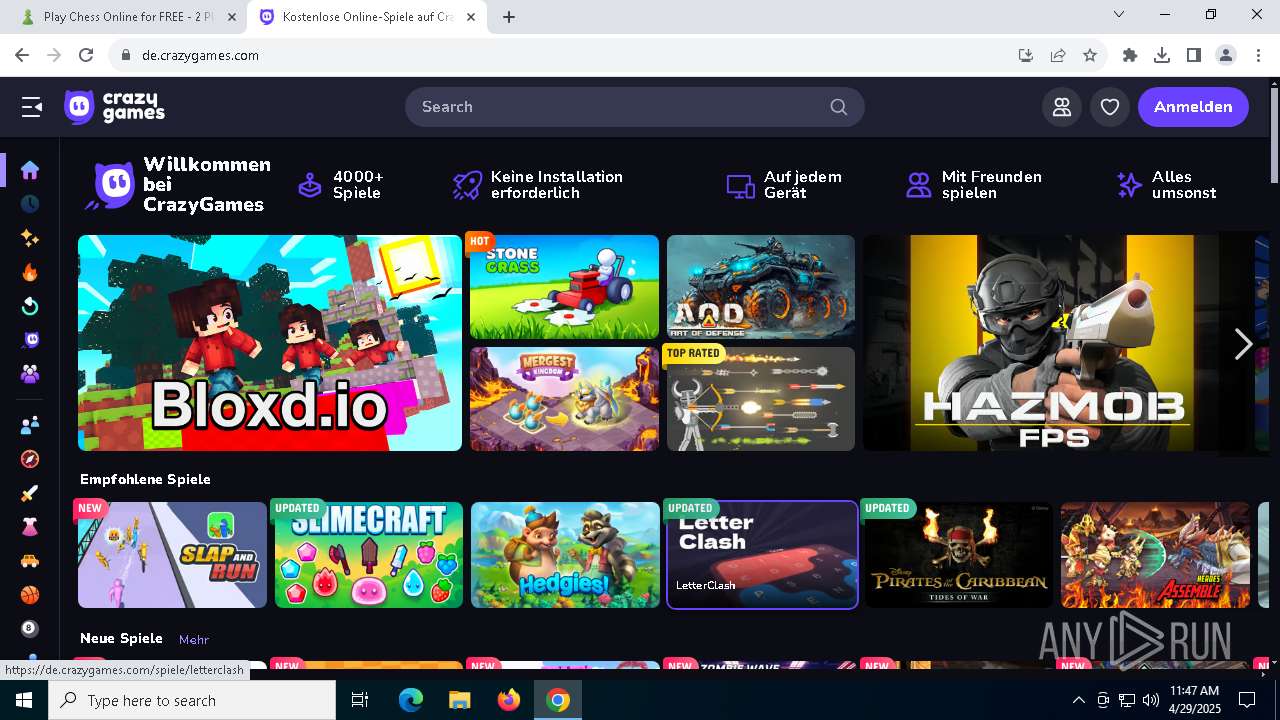Click the install app icon in address bar
This screenshot has width=1280, height=720.
(x=1026, y=55)
